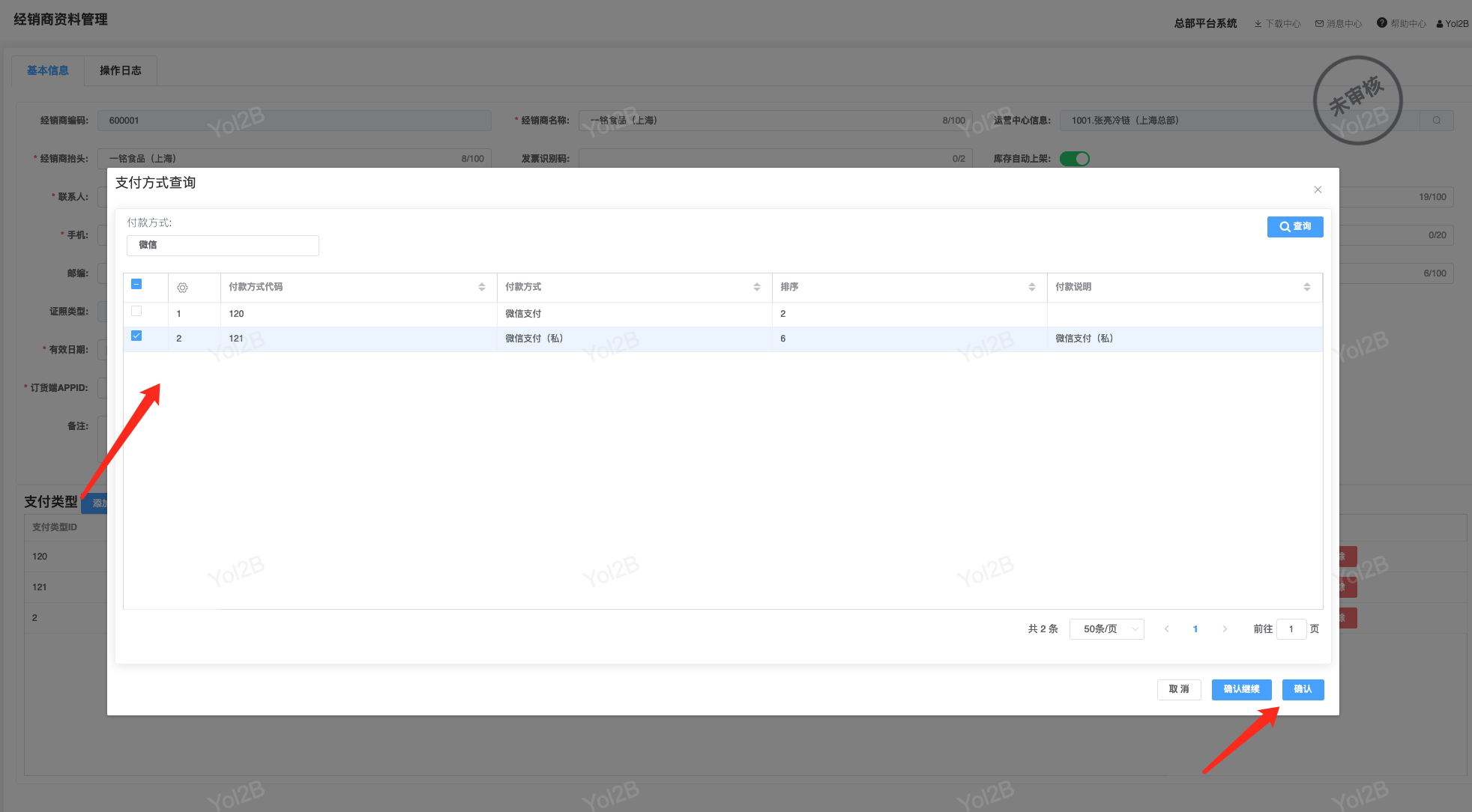
Task: Go to previous page arrow in pagination
Action: pyautogui.click(x=1166, y=629)
